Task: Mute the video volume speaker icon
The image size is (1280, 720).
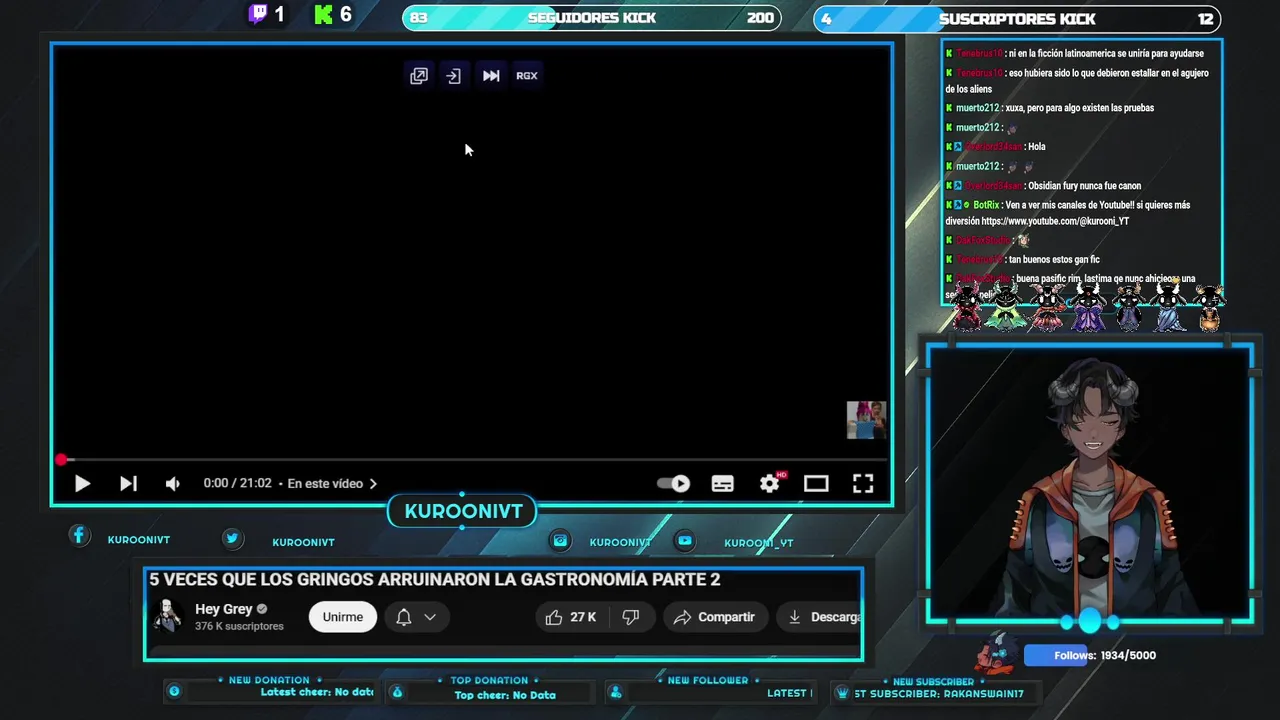Action: coord(172,484)
